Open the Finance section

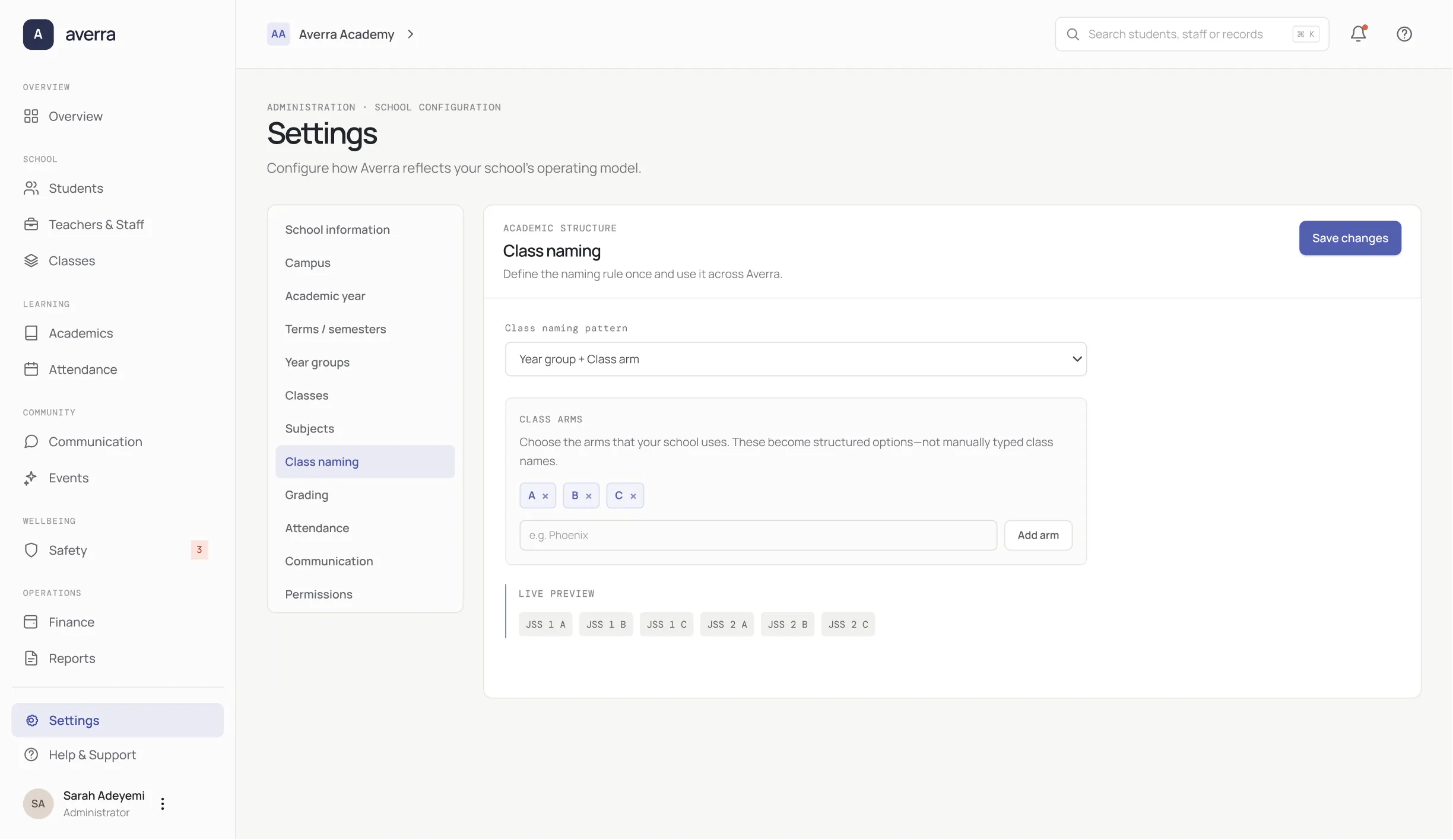[118, 622]
